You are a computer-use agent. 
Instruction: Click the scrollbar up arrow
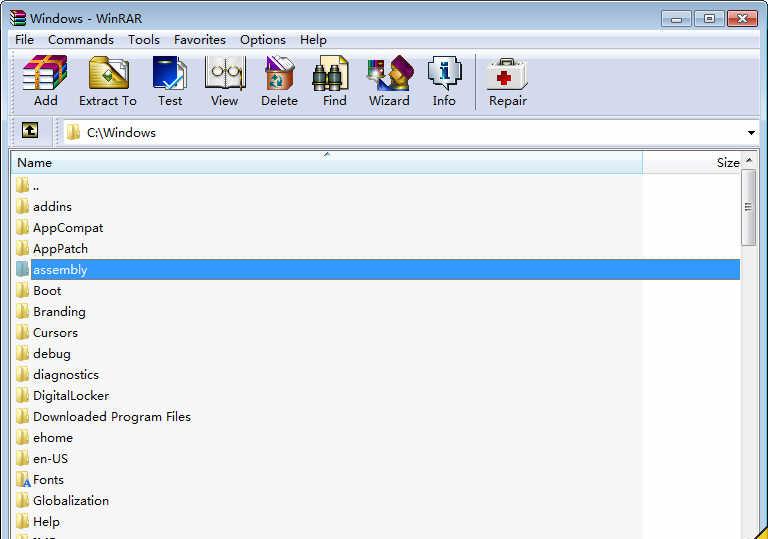click(x=749, y=160)
